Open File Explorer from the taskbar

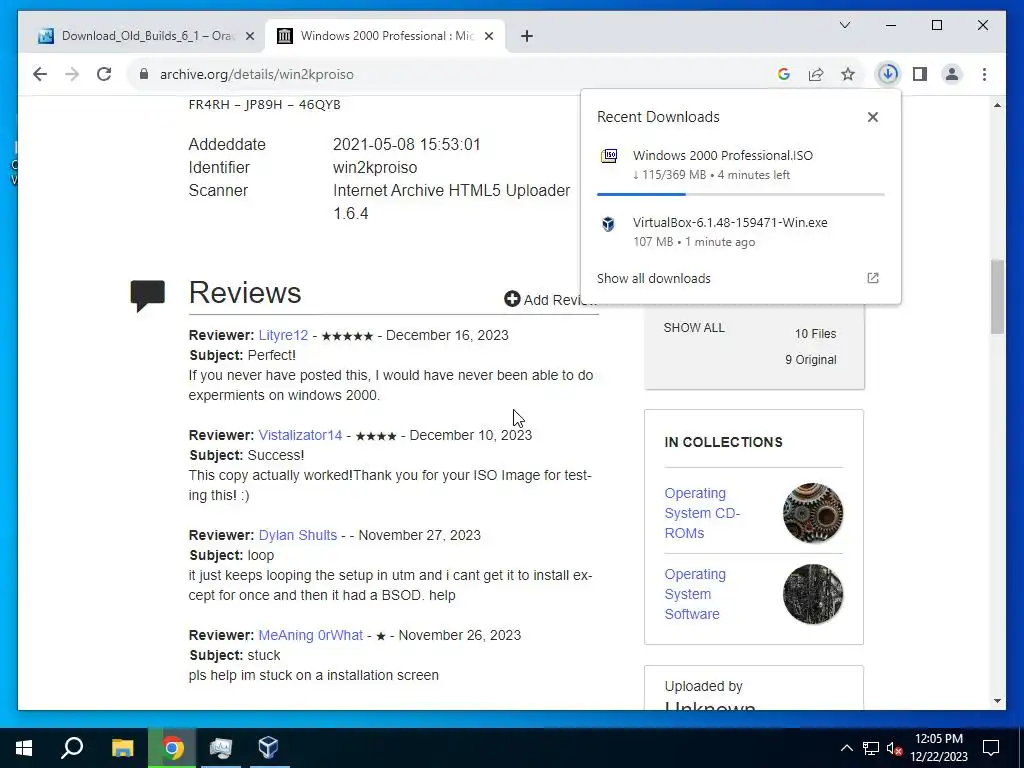122,748
